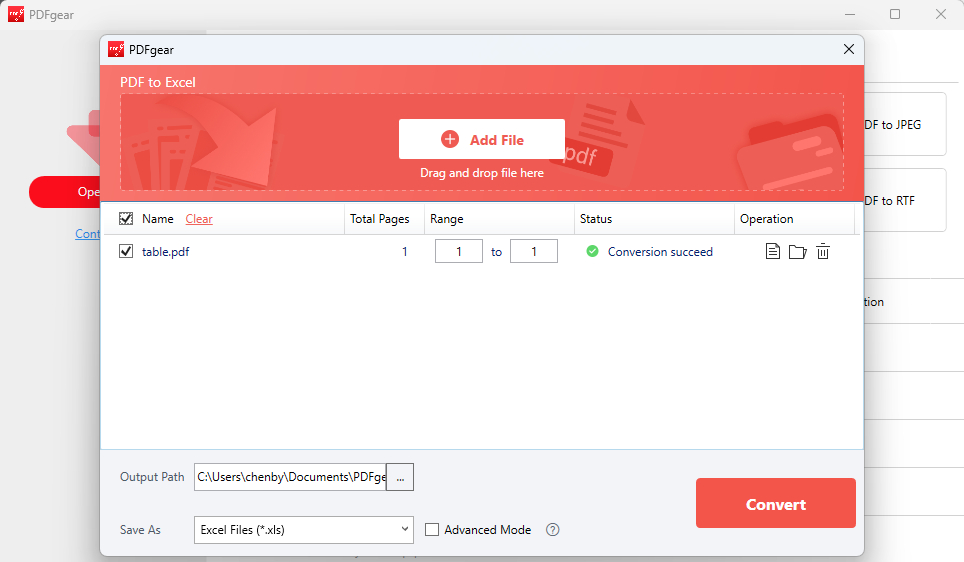Click the Range column header
964x562 pixels.
pos(446,219)
